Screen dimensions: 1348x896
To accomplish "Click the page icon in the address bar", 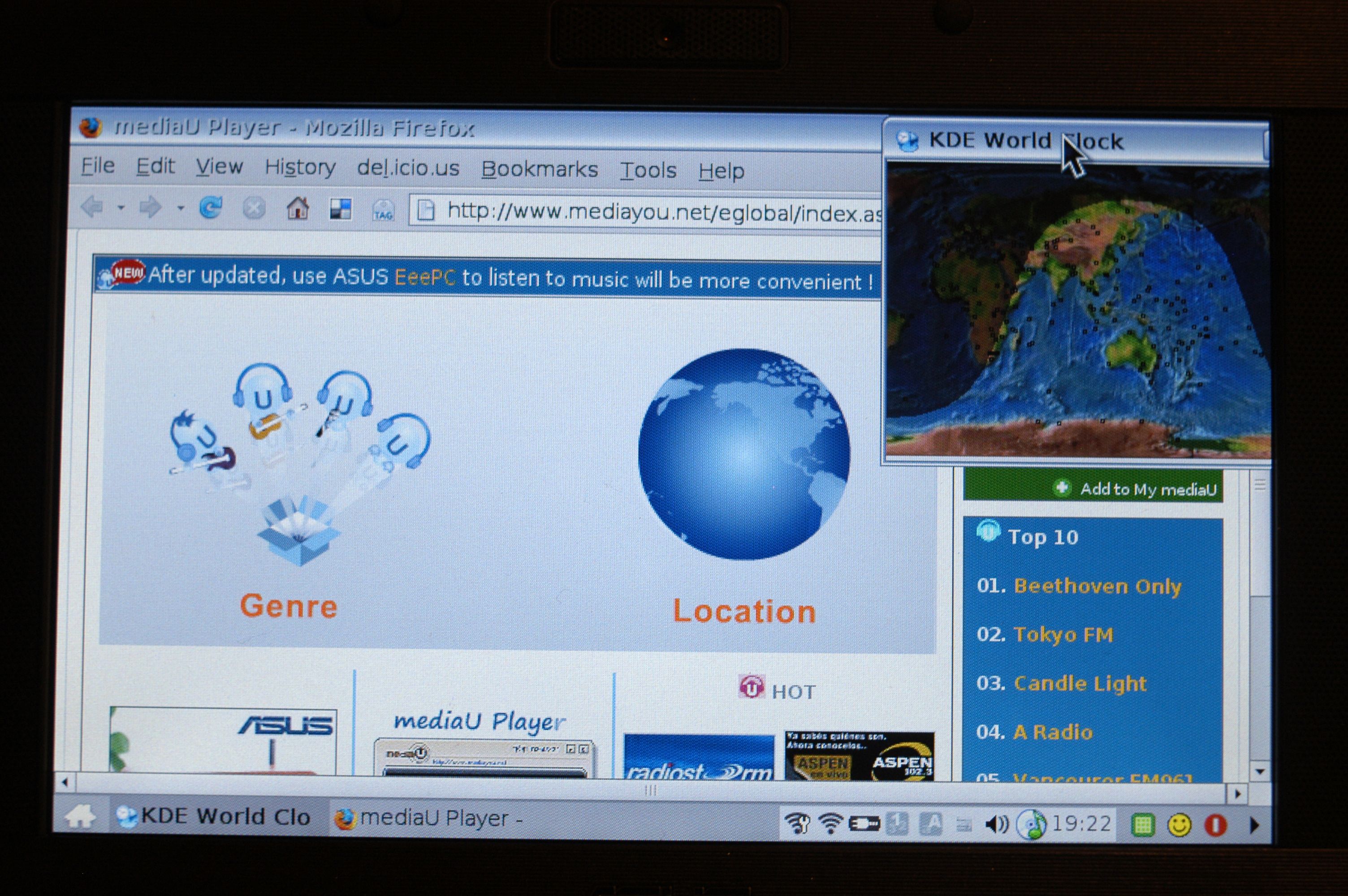I will pos(426,211).
